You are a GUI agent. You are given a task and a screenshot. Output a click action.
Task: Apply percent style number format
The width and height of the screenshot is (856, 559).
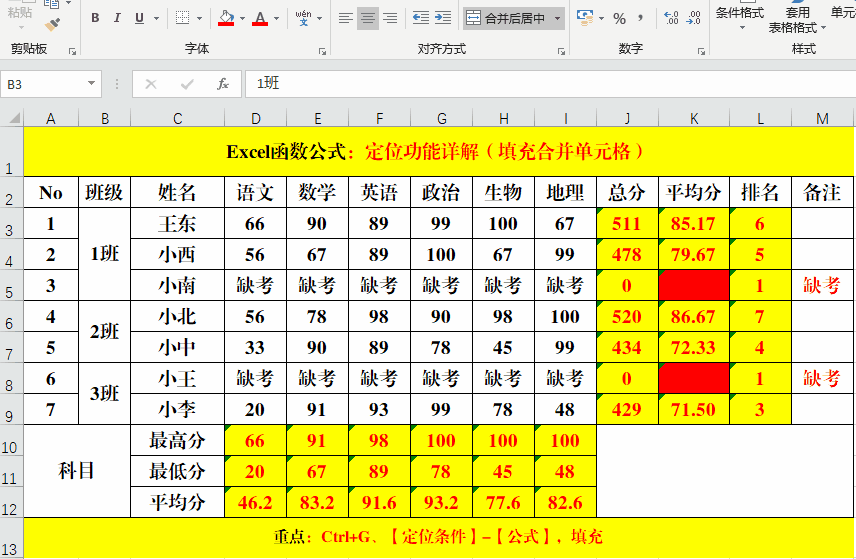click(619, 18)
